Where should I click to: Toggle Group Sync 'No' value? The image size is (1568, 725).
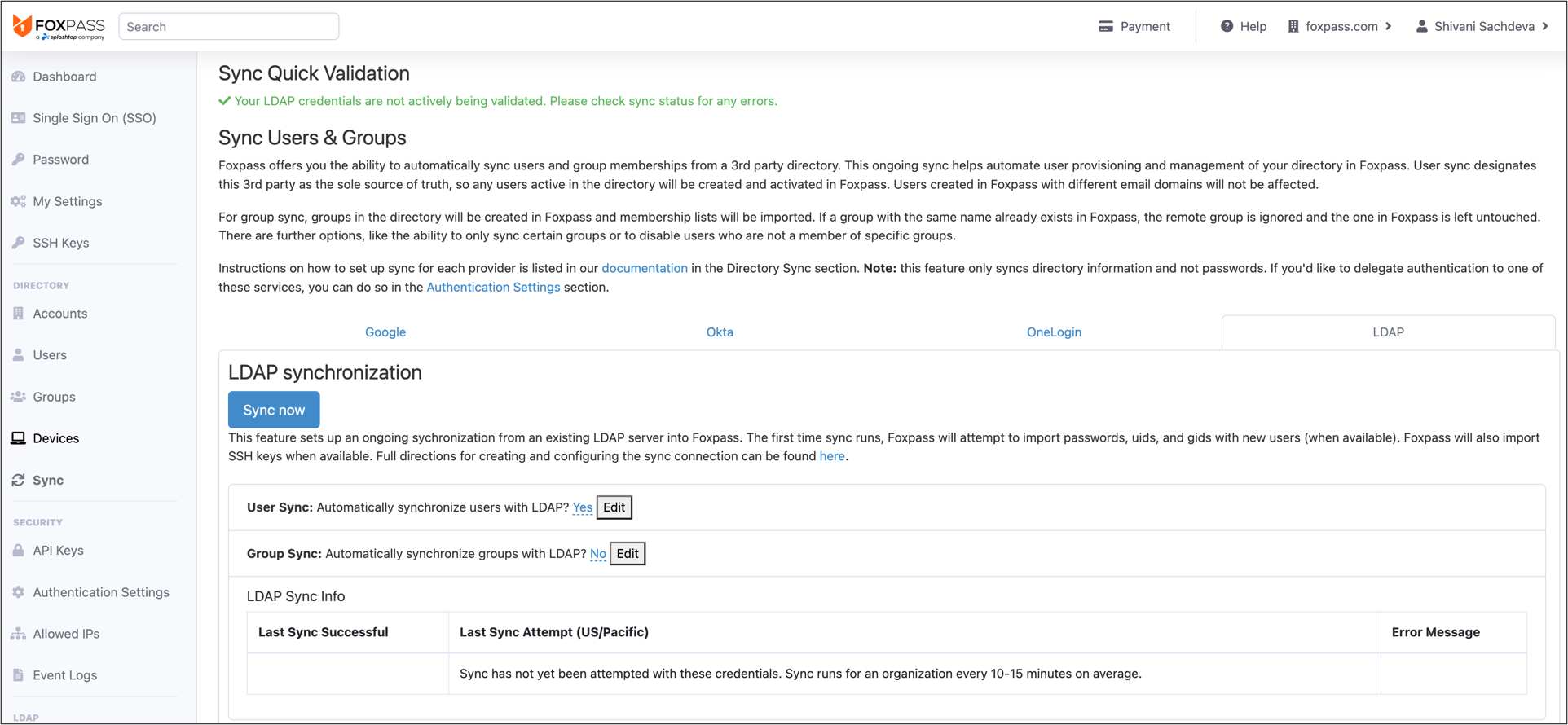tap(597, 554)
